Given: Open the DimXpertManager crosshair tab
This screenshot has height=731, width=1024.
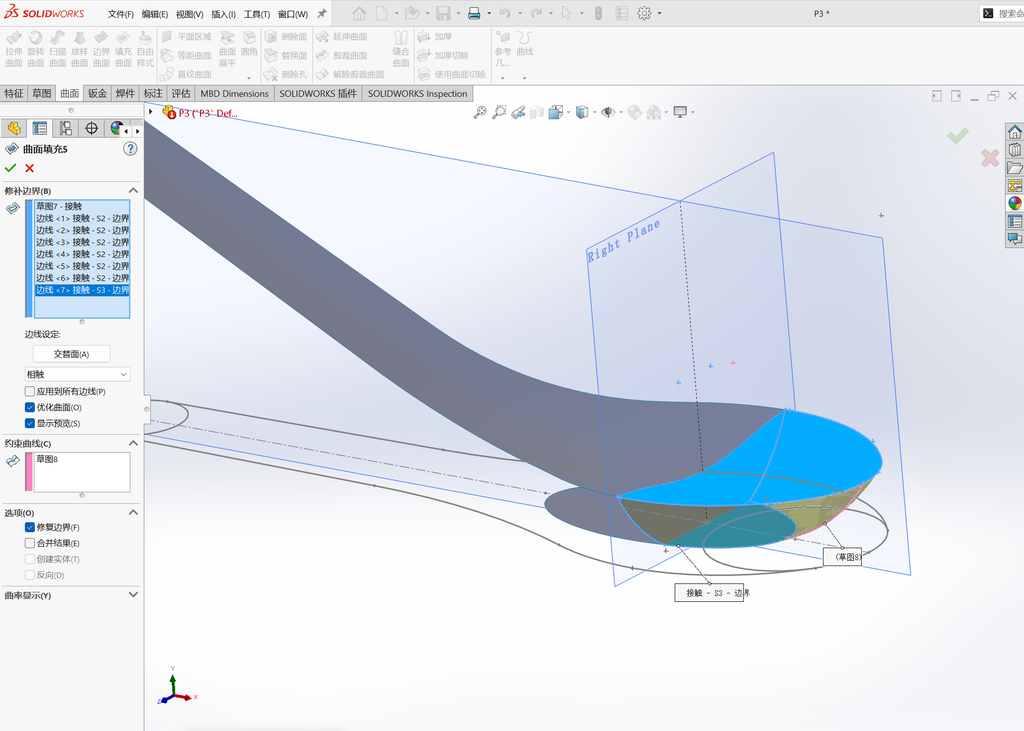Looking at the screenshot, I should (x=91, y=128).
